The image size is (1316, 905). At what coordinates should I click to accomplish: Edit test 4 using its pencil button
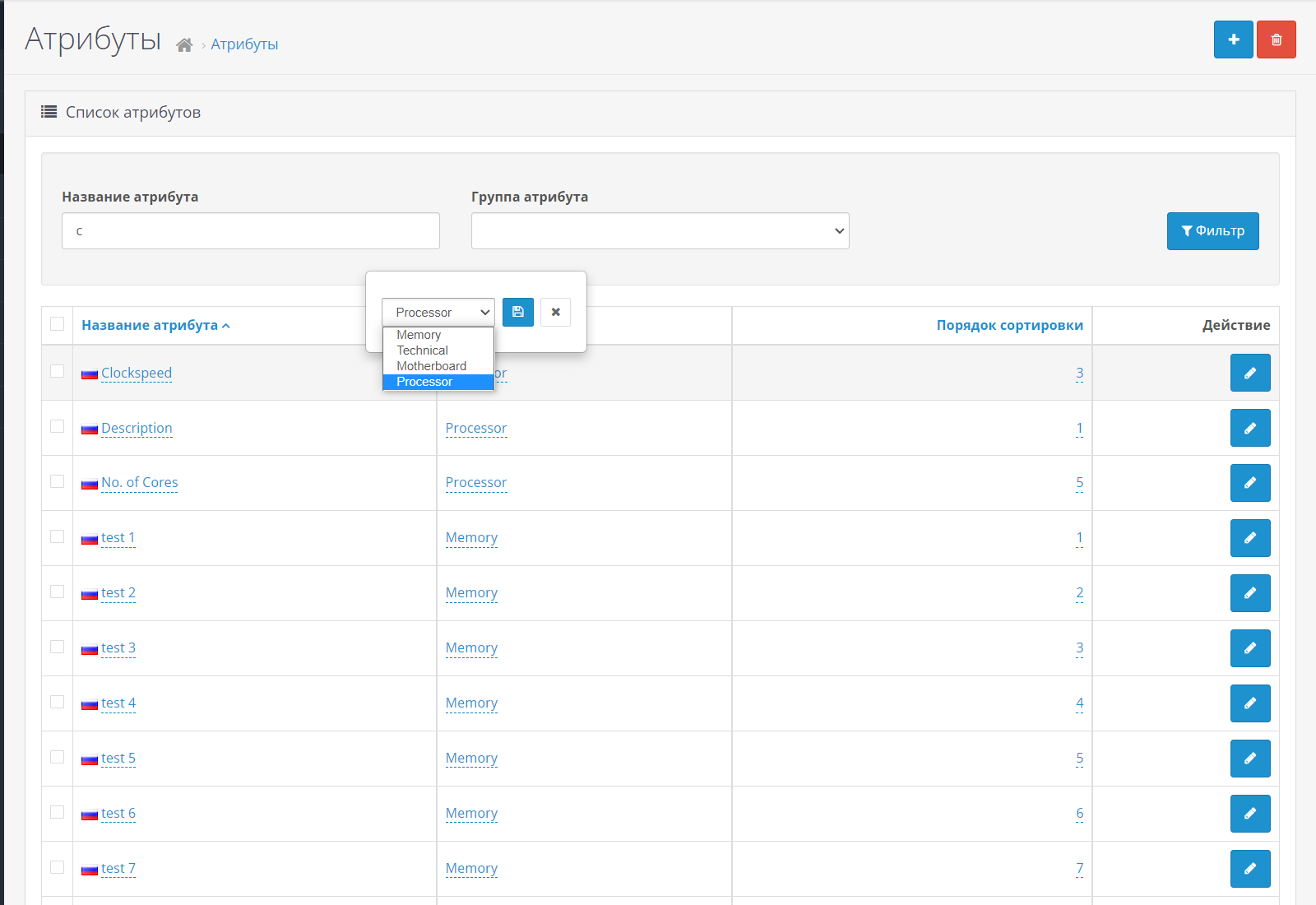[1250, 703]
